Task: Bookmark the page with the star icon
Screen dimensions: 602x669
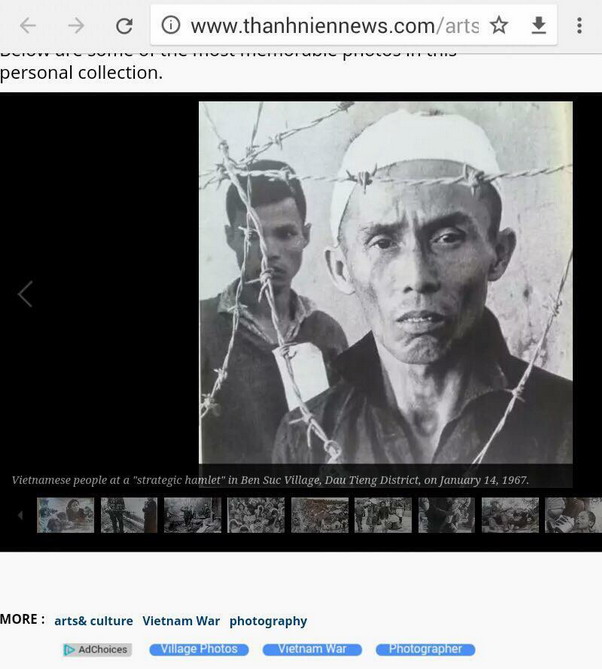Action: (x=499, y=26)
